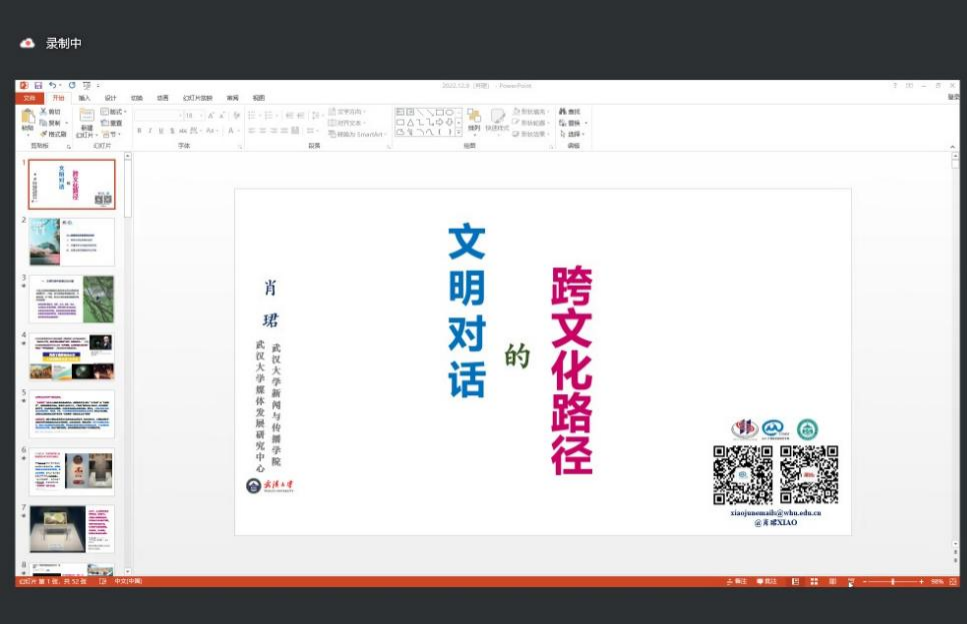Image resolution: width=968 pixels, height=624 pixels.
Task: Save the presentation from the quick access toolbar
Action: (x=38, y=86)
